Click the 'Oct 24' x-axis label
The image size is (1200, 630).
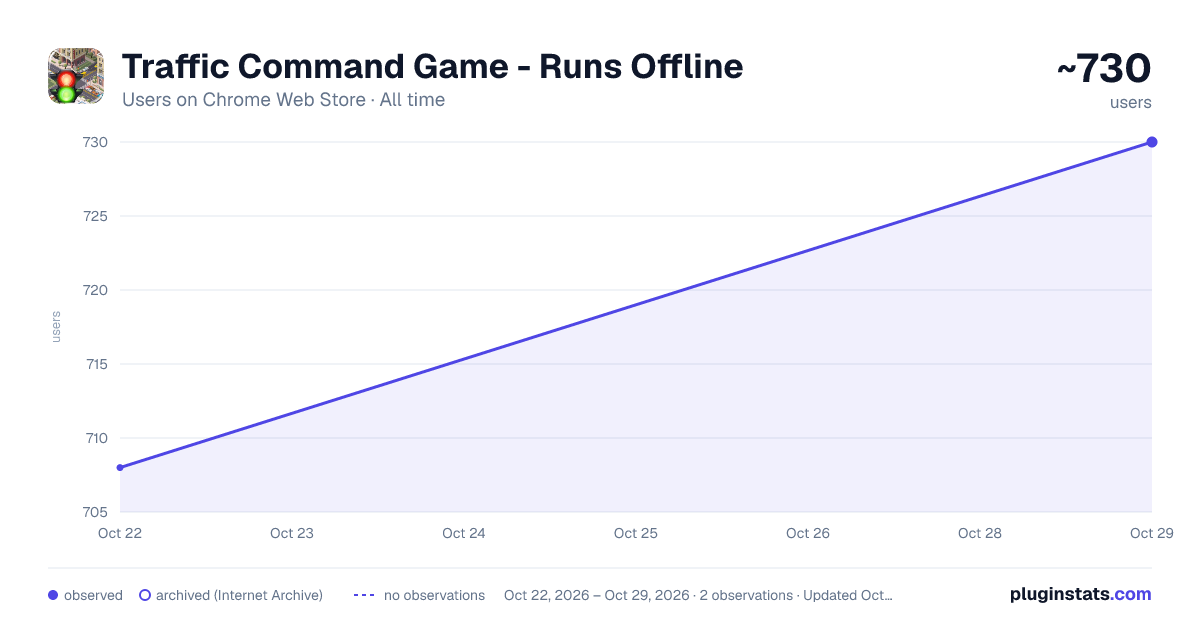point(464,533)
